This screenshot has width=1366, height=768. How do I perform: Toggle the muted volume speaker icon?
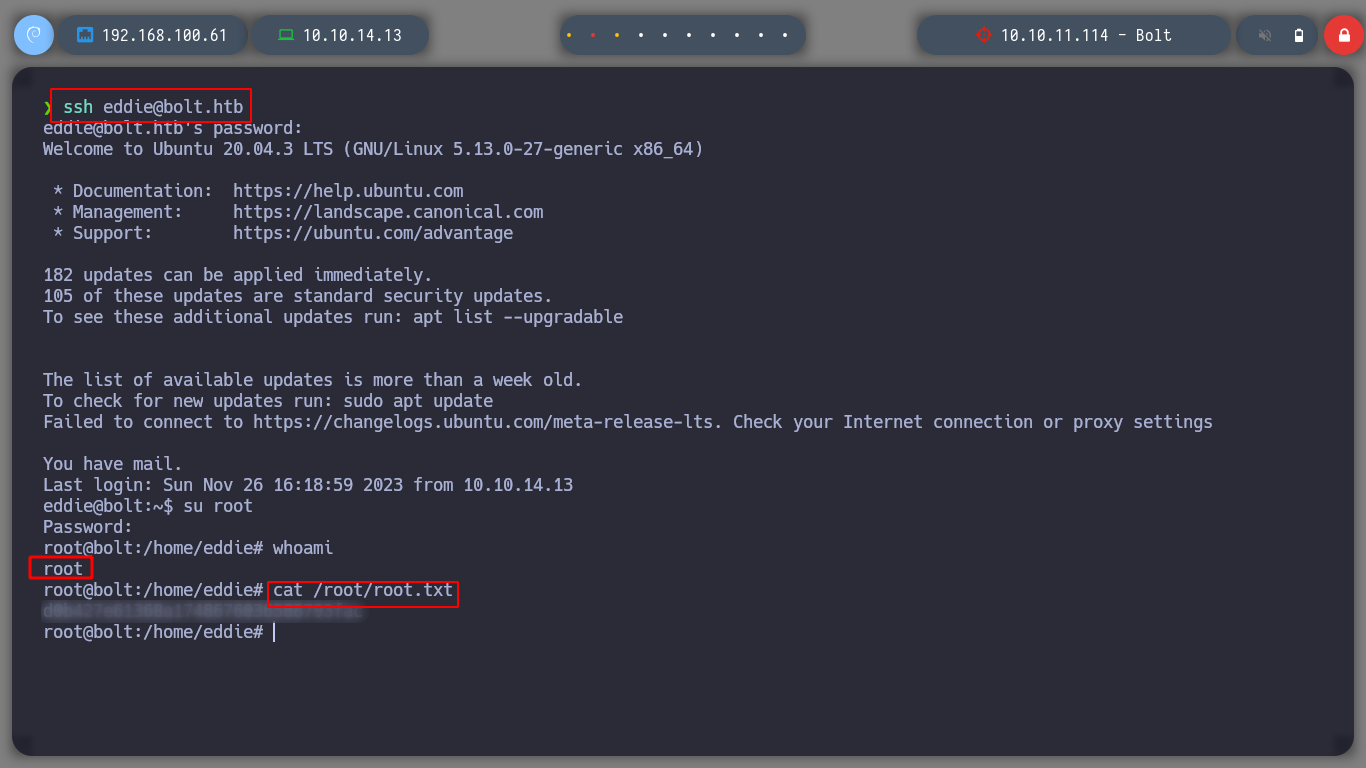point(1265,35)
